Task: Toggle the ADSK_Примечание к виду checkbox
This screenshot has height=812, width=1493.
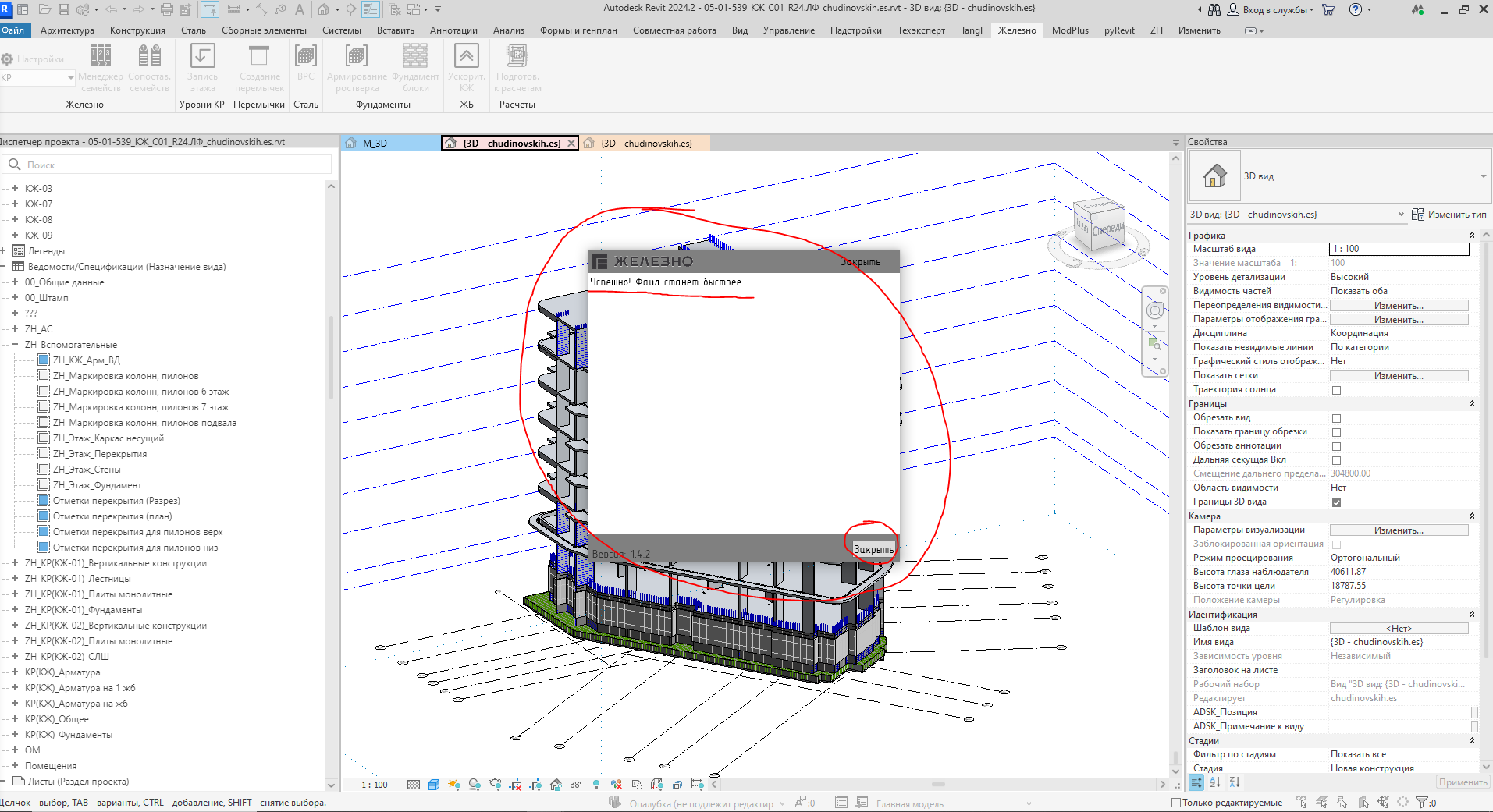Action: (x=1474, y=726)
